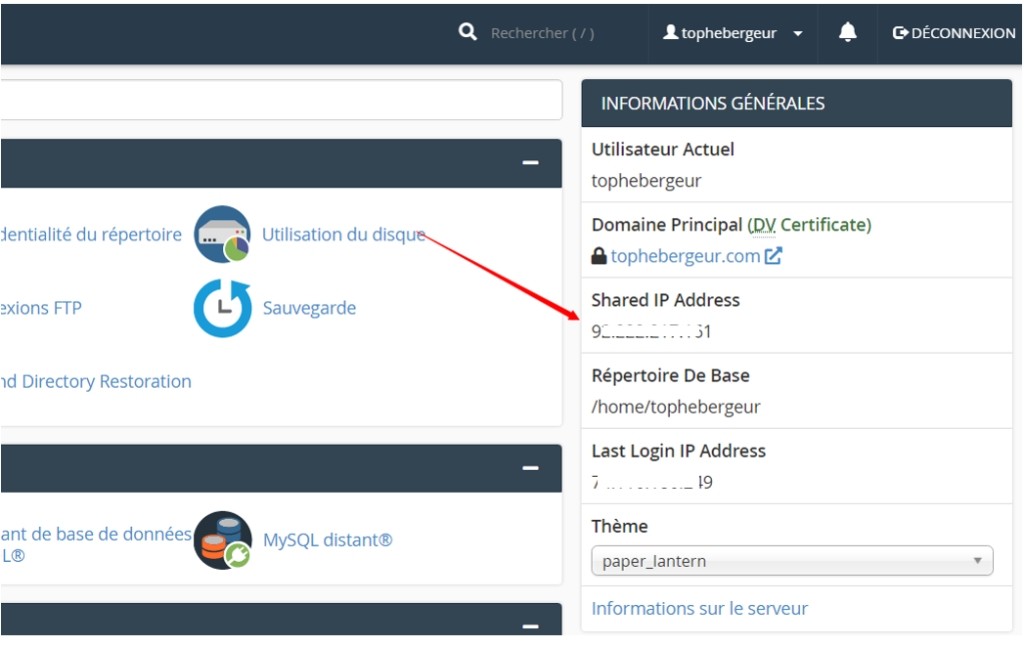This screenshot has width=1024, height=646.
Task: Select tophebergeur under Utilisateur Actuel
Action: [646, 180]
